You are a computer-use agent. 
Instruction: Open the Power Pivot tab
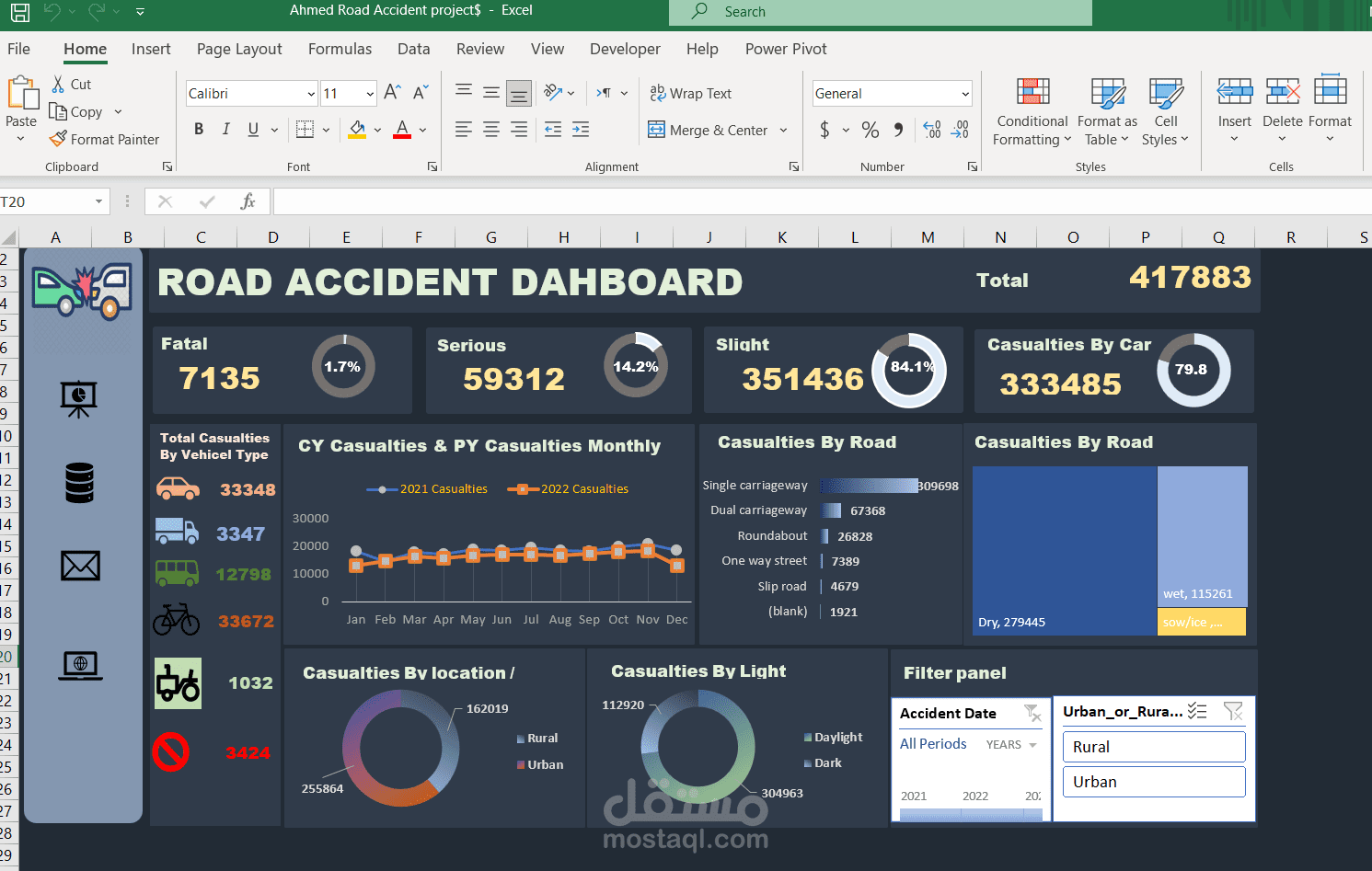786,49
